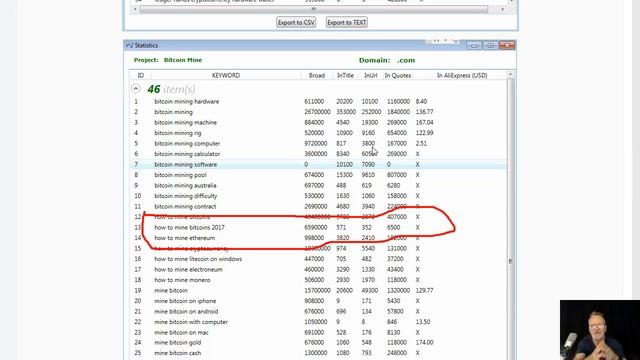Select the keyword 'mine bitcoin gold'
Viewport: 640px width, 360px height.
178,342
